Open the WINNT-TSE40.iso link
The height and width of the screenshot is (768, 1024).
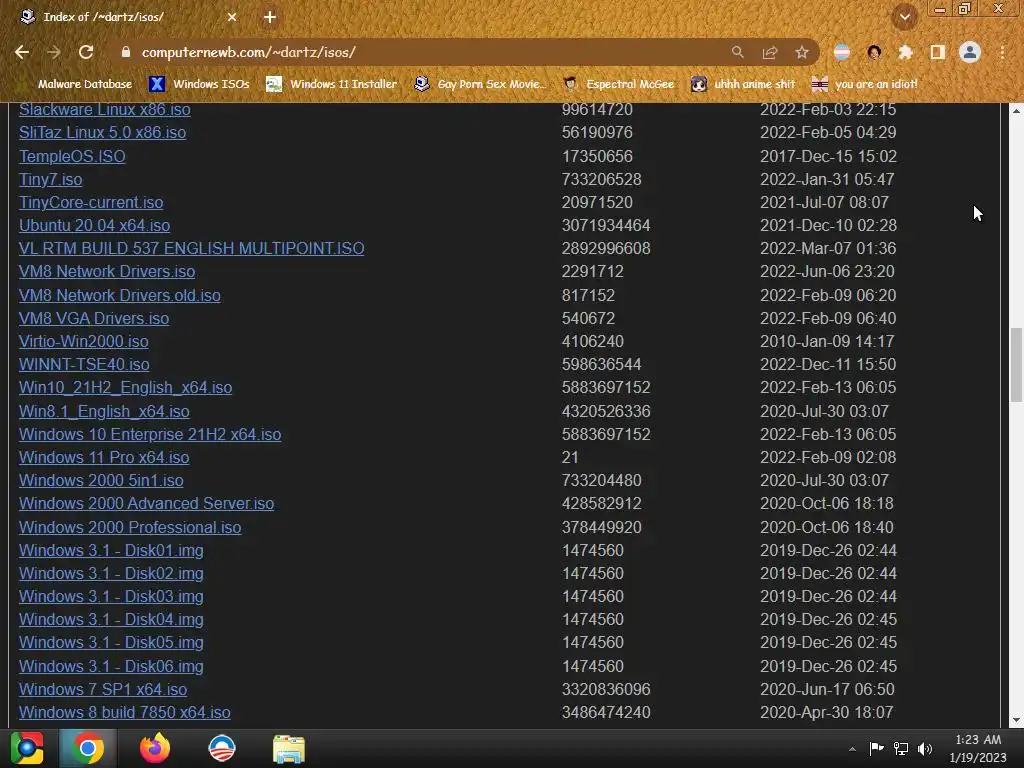pyautogui.click(x=84, y=364)
